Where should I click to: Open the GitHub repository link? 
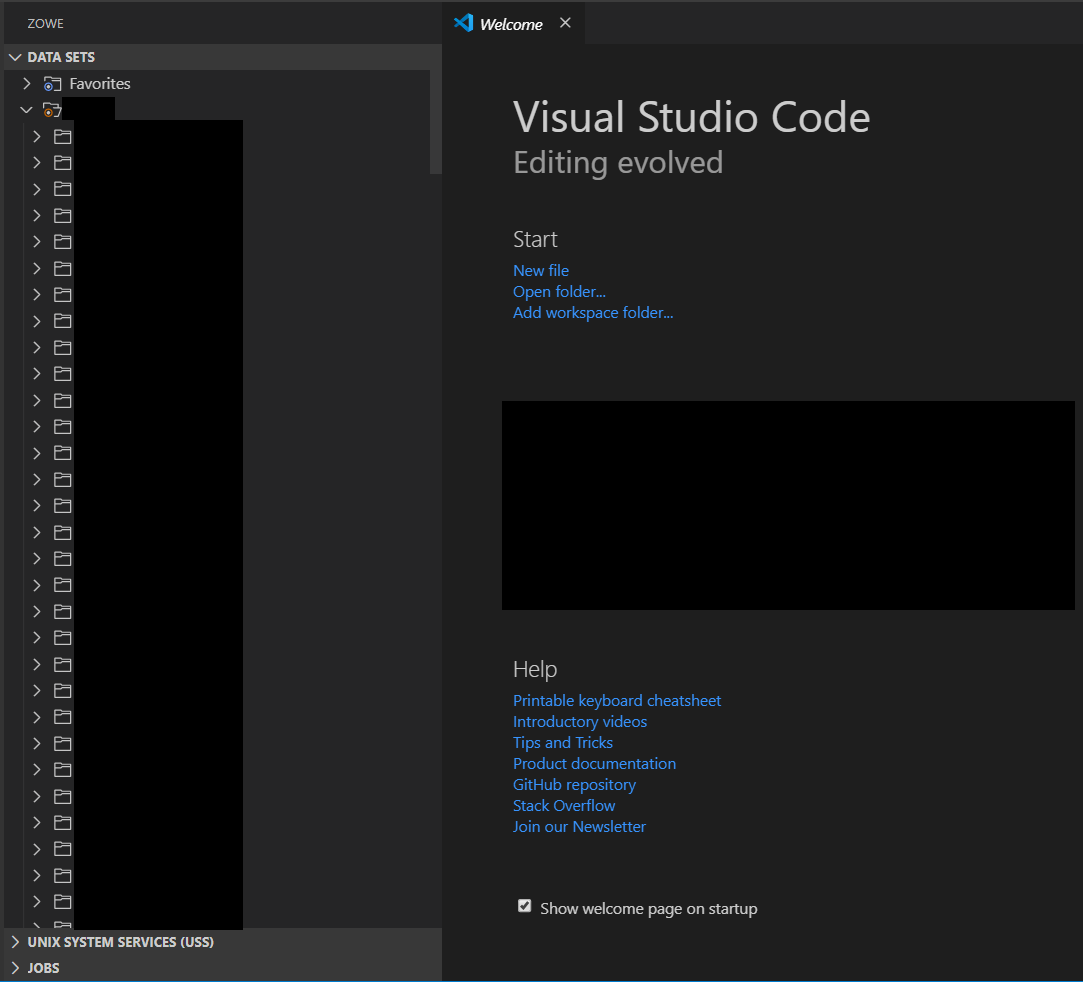point(575,785)
